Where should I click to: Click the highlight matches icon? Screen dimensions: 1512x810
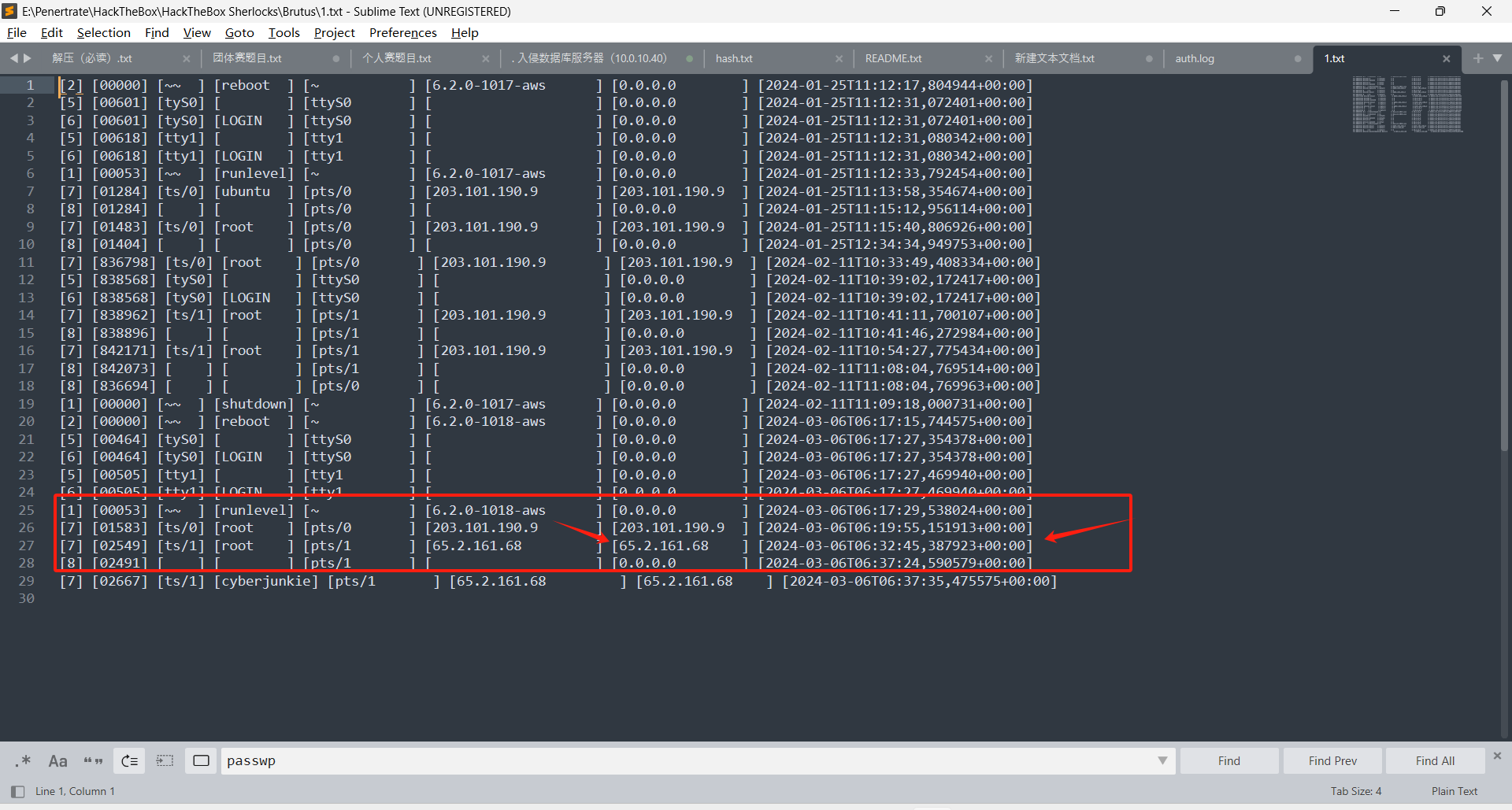coord(201,760)
